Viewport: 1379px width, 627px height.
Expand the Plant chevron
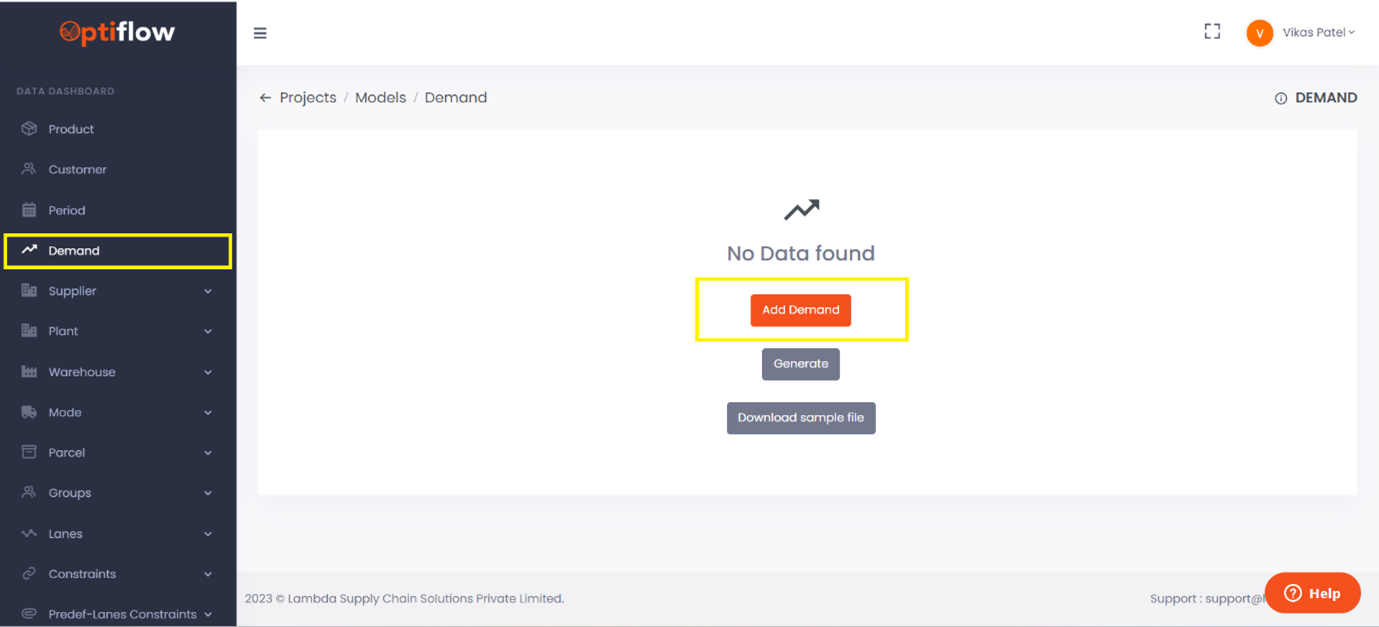pos(207,330)
